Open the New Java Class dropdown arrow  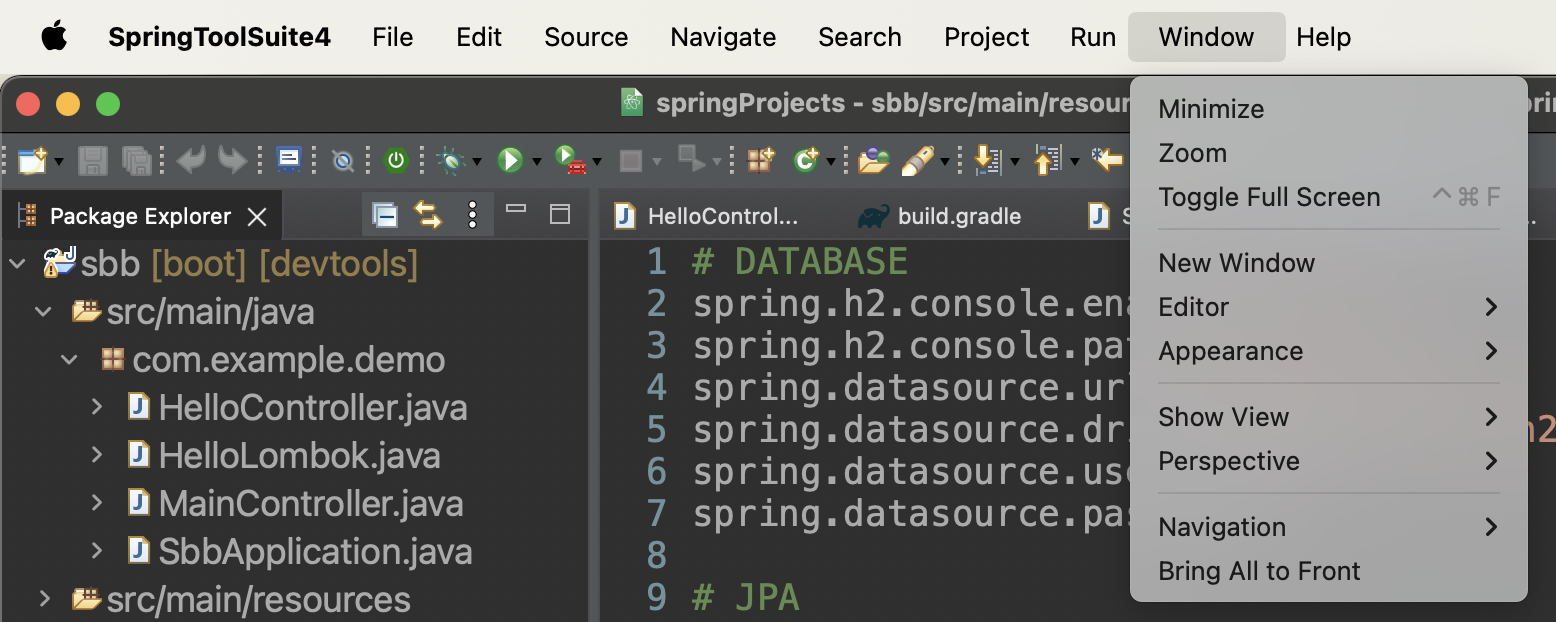[x=830, y=161]
